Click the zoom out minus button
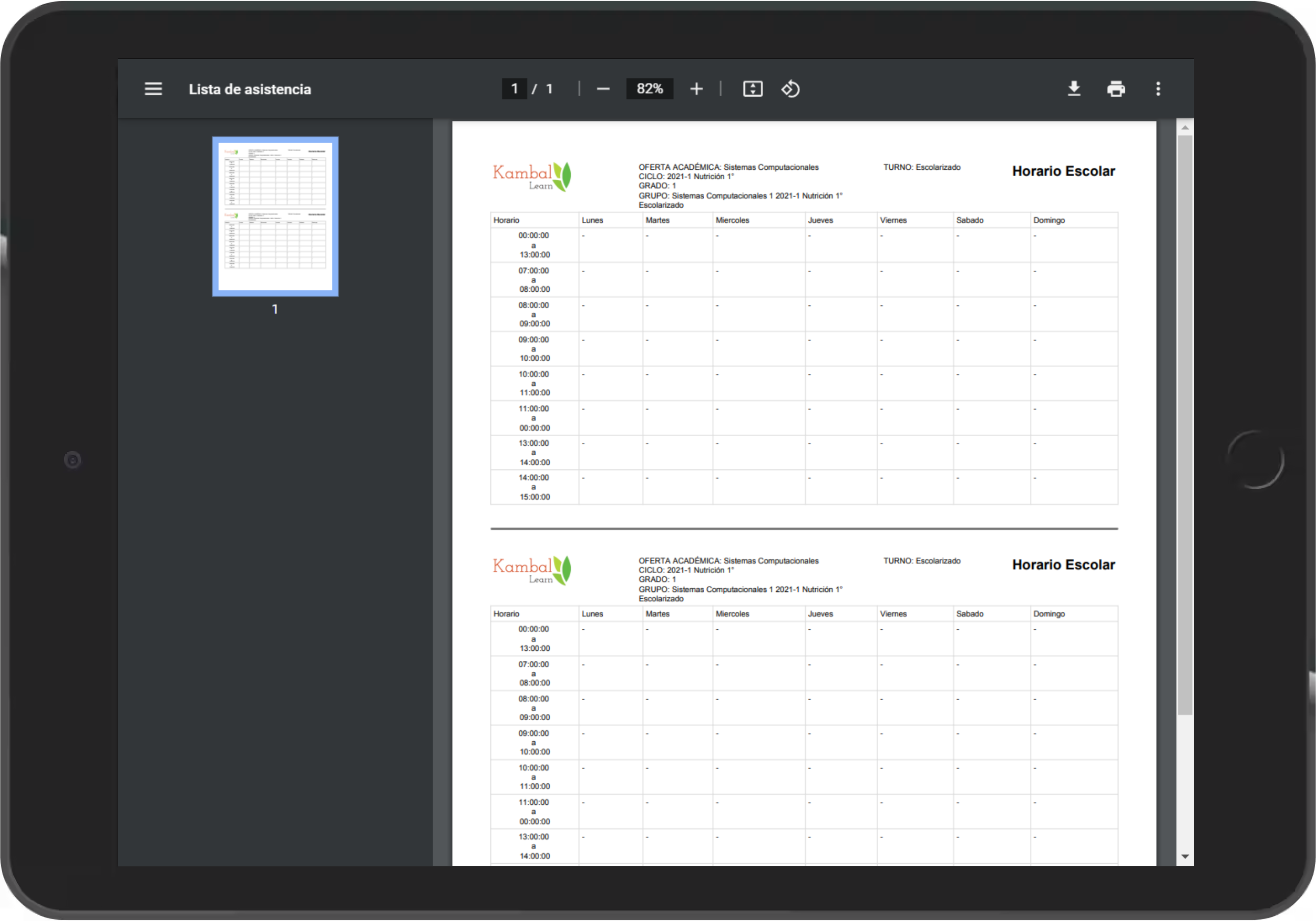This screenshot has height=921, width=1316. [x=603, y=89]
